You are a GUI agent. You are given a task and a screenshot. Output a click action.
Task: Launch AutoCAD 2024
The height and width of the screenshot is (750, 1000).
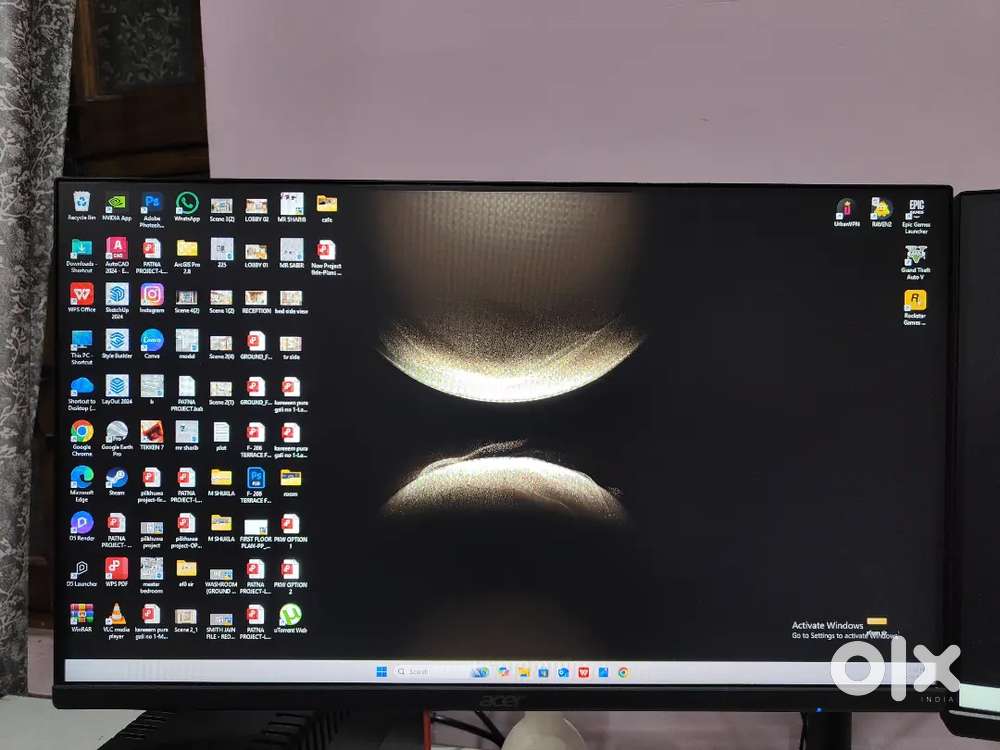[x=117, y=246]
